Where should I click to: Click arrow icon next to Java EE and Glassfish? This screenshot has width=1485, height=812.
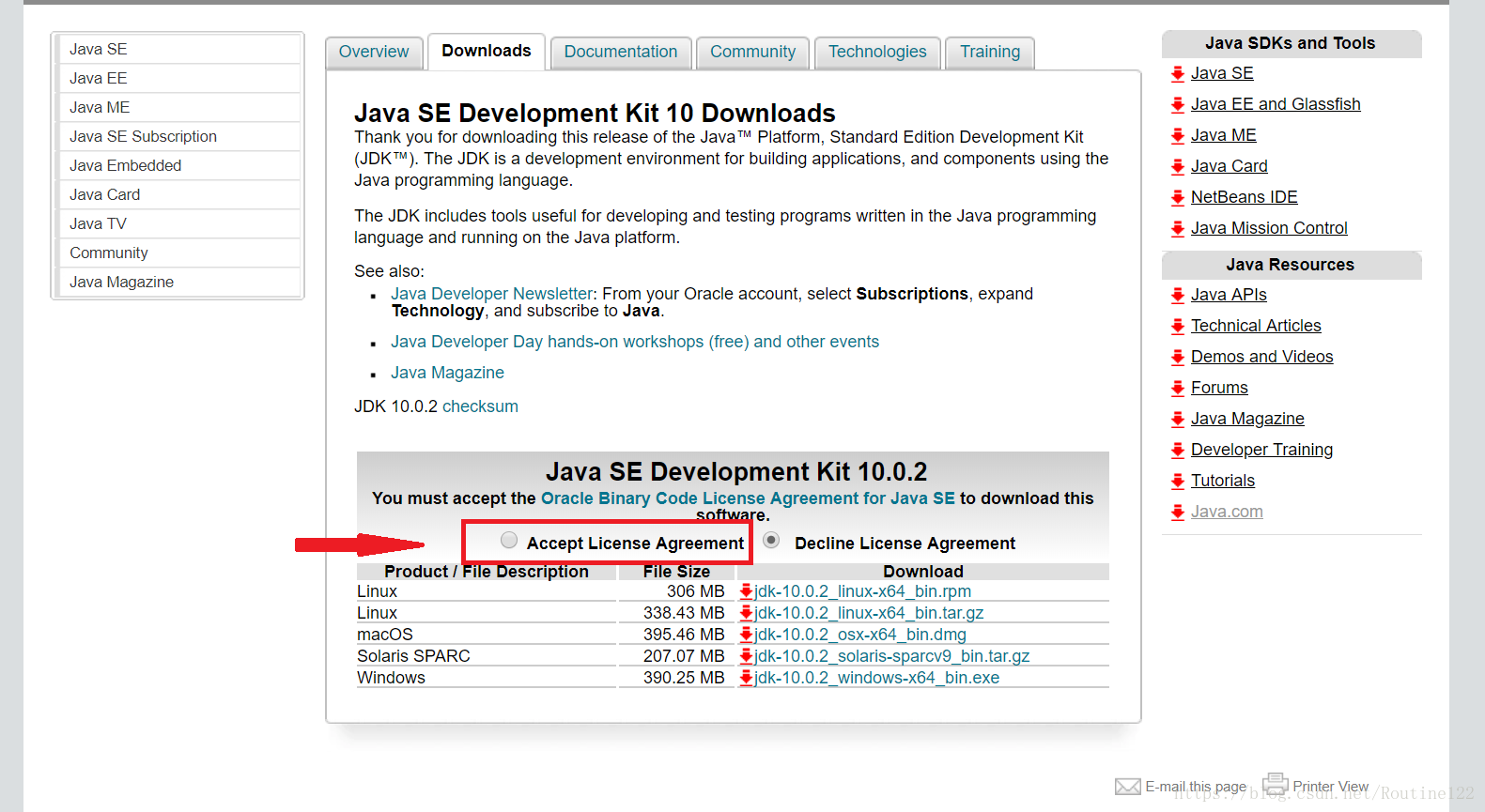1178,104
